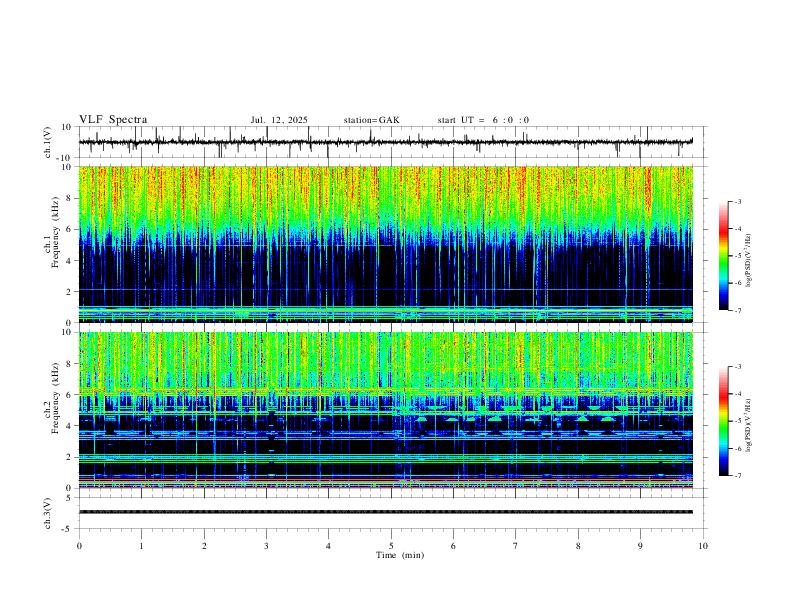Click the '-7' label on ch.2 colorbar
The height and width of the screenshot is (612, 792).
(737, 476)
